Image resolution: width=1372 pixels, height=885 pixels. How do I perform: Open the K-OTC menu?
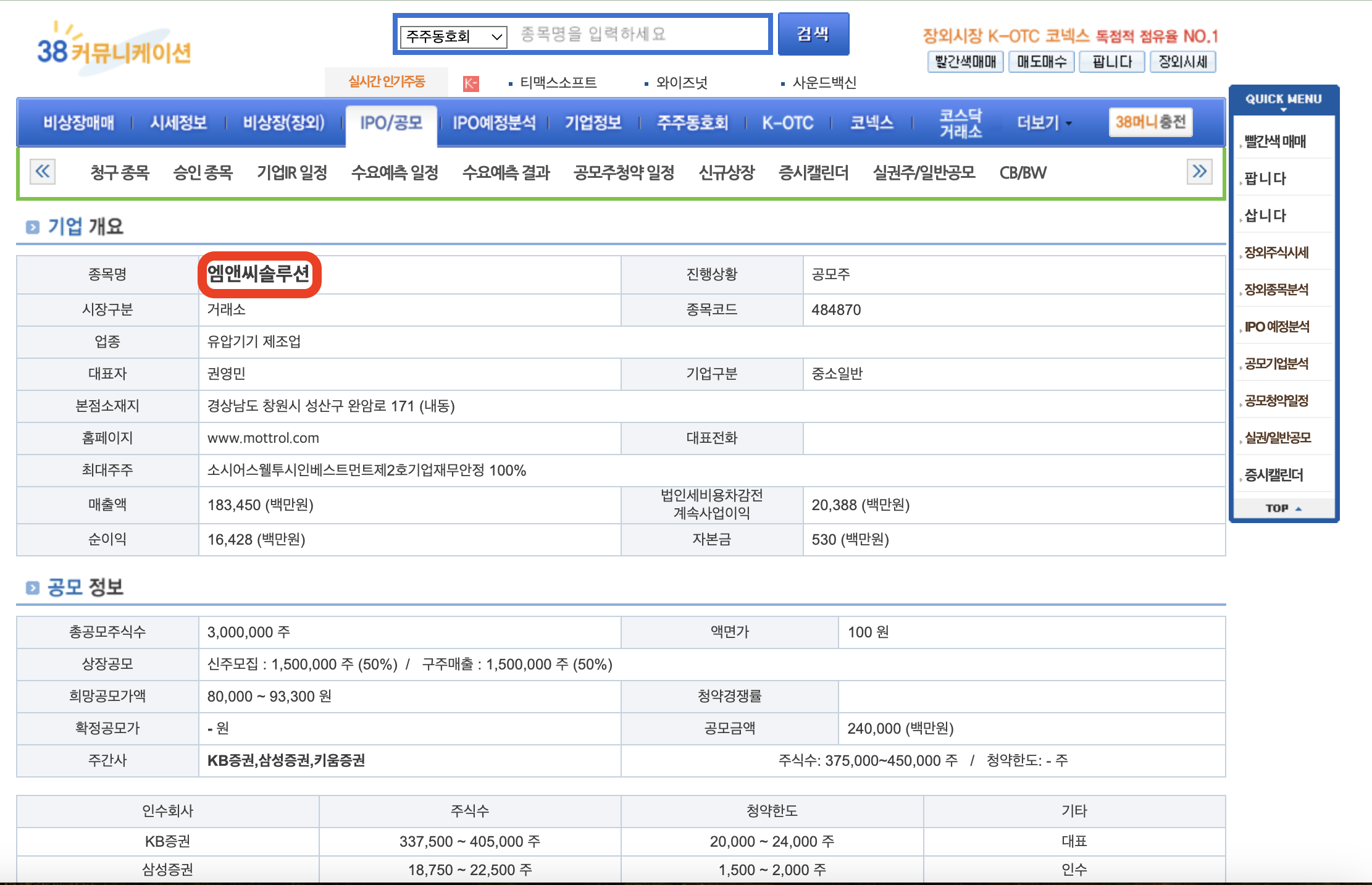point(788,123)
